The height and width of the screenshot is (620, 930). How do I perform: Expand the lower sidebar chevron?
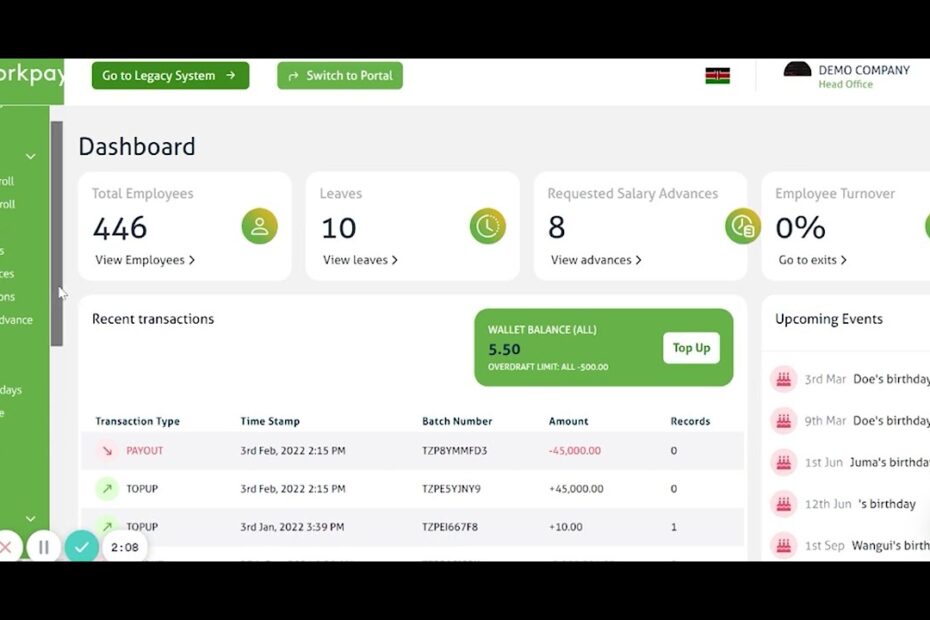pos(30,518)
